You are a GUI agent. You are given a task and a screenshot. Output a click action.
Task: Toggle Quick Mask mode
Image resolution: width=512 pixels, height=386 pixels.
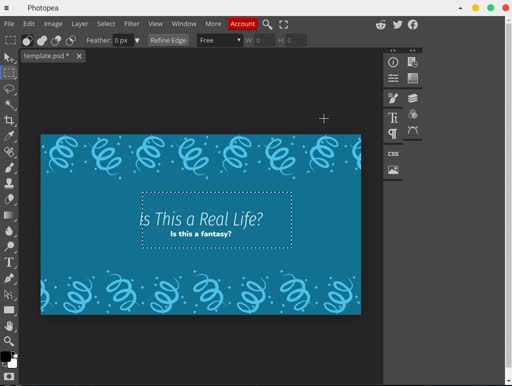9,376
